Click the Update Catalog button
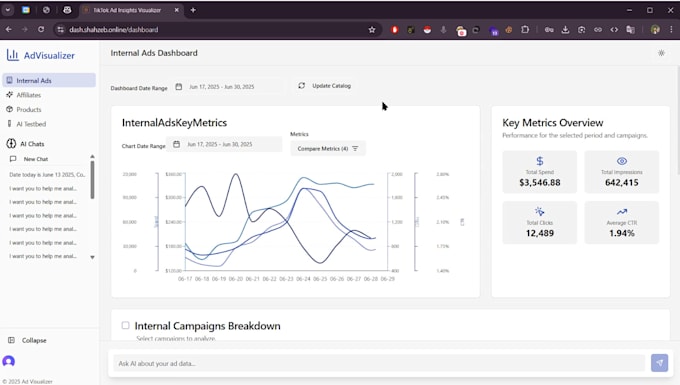The width and height of the screenshot is (680, 385). (x=325, y=86)
